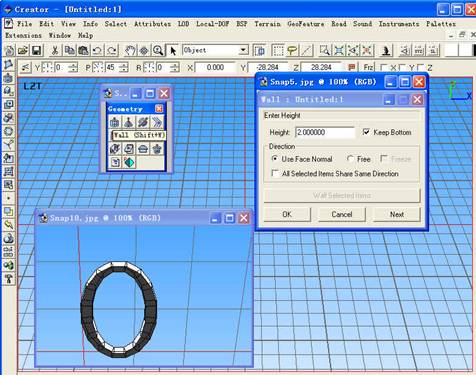Toggle the Keep Bottom checkbox

pyautogui.click(x=366, y=132)
